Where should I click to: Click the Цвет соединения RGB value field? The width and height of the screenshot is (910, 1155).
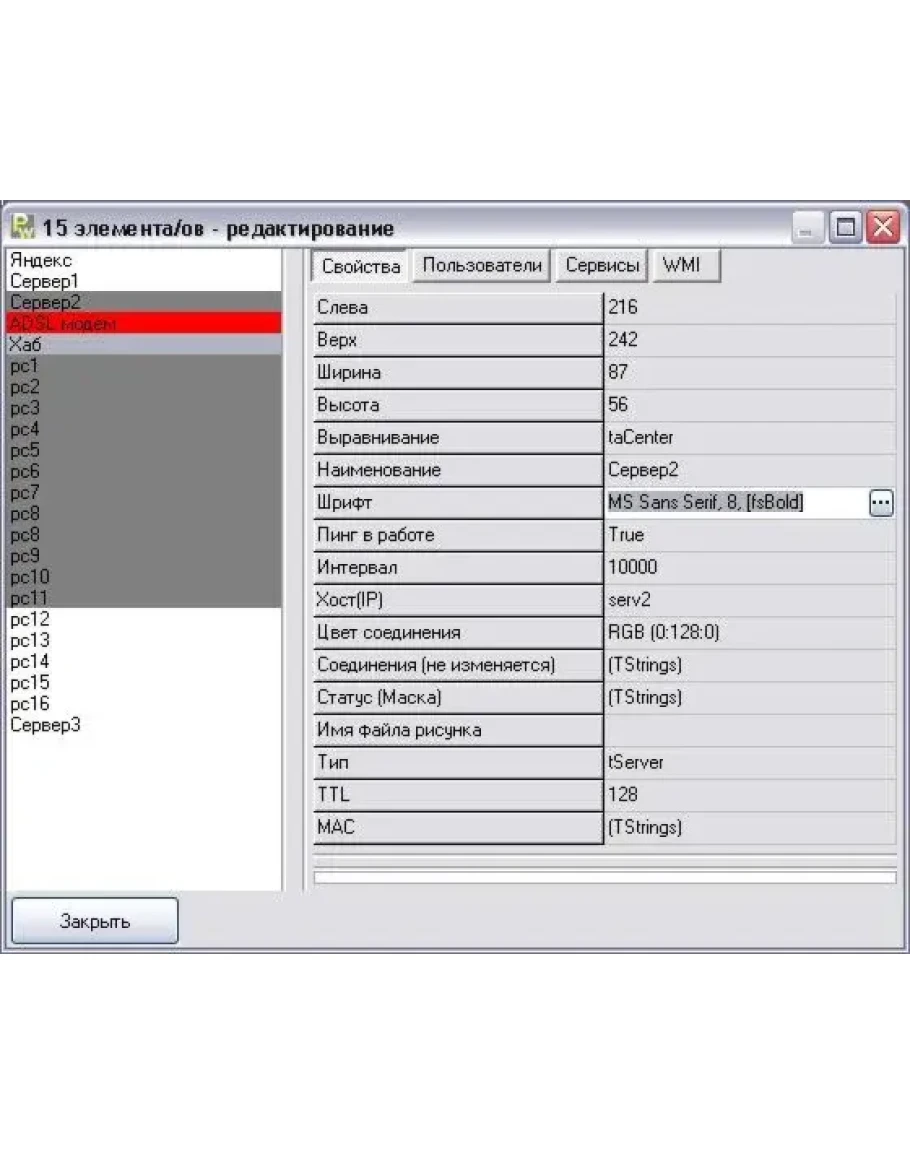point(748,633)
